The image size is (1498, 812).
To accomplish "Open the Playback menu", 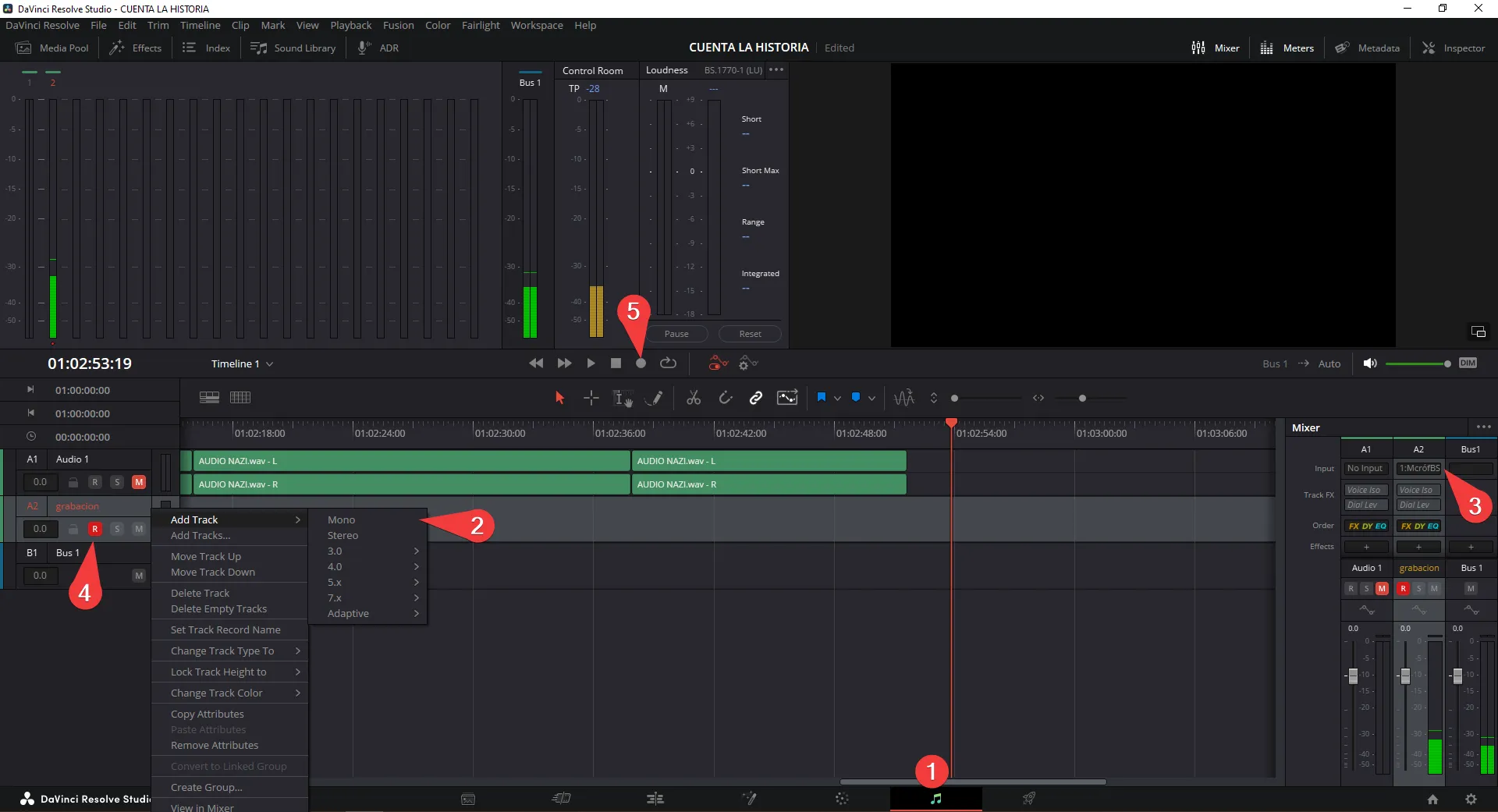I will [350, 25].
